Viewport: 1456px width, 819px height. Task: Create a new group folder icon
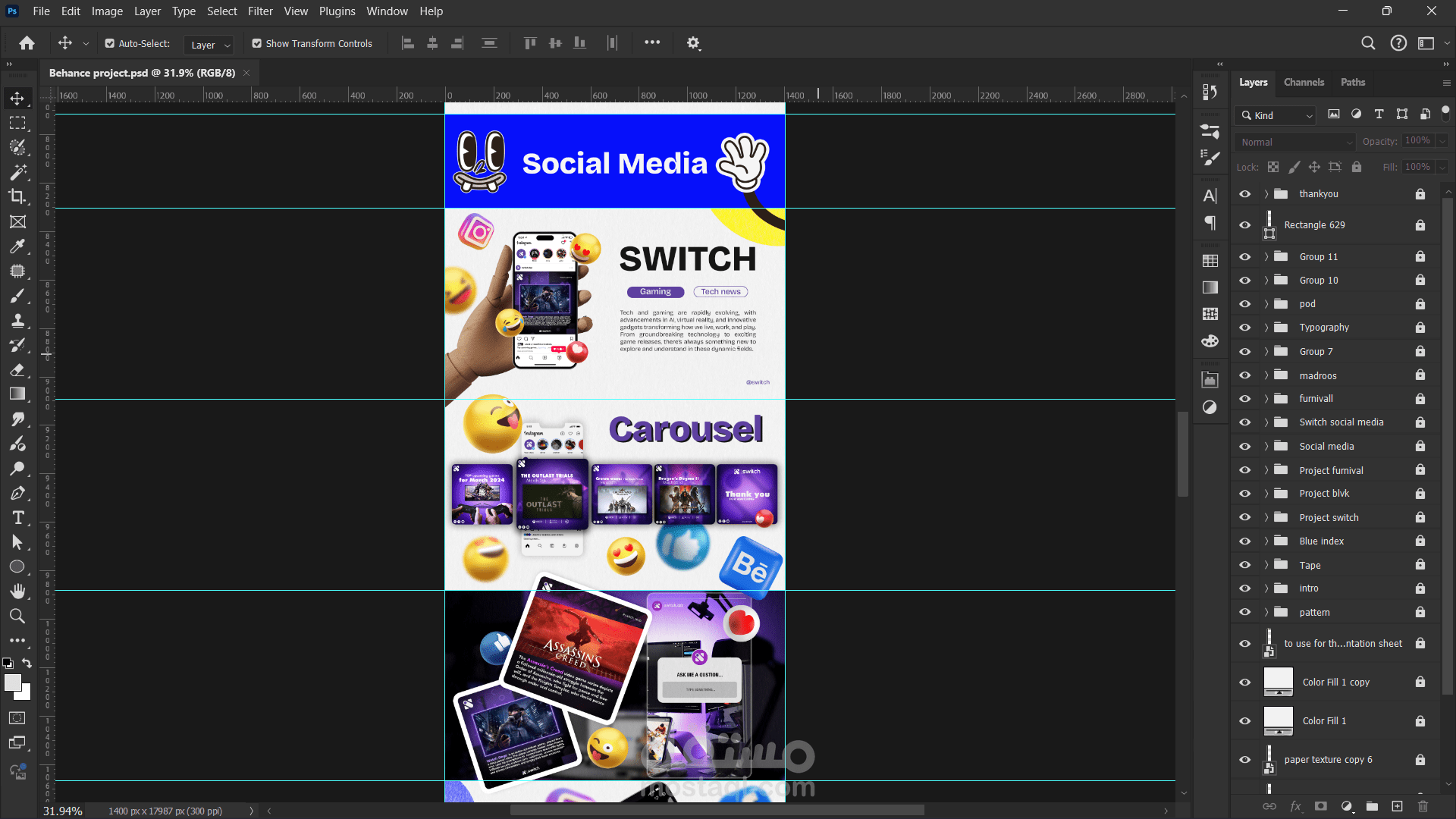pos(1372,806)
